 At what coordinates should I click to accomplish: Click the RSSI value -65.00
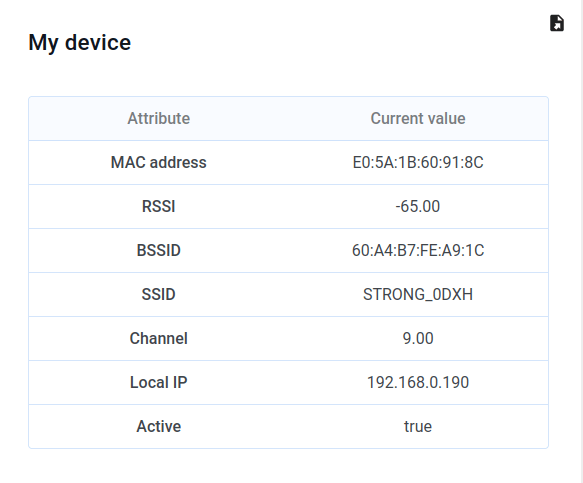[418, 206]
